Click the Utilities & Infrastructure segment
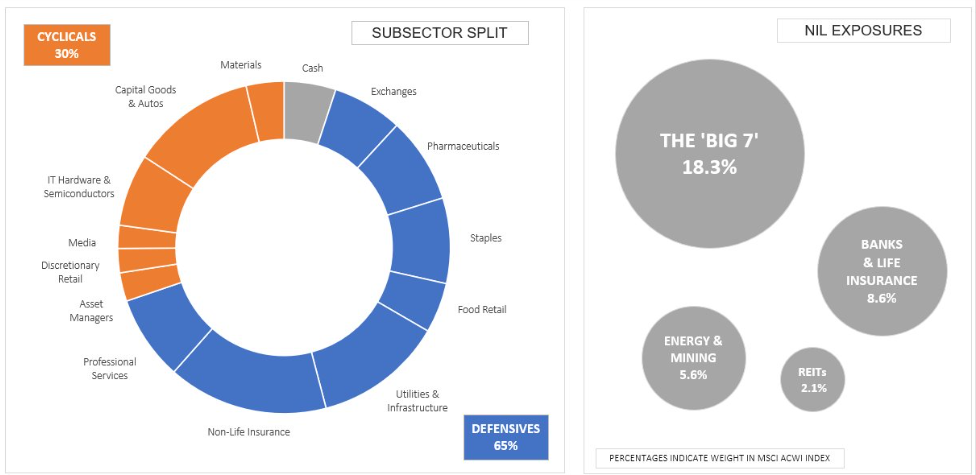 [373, 358]
